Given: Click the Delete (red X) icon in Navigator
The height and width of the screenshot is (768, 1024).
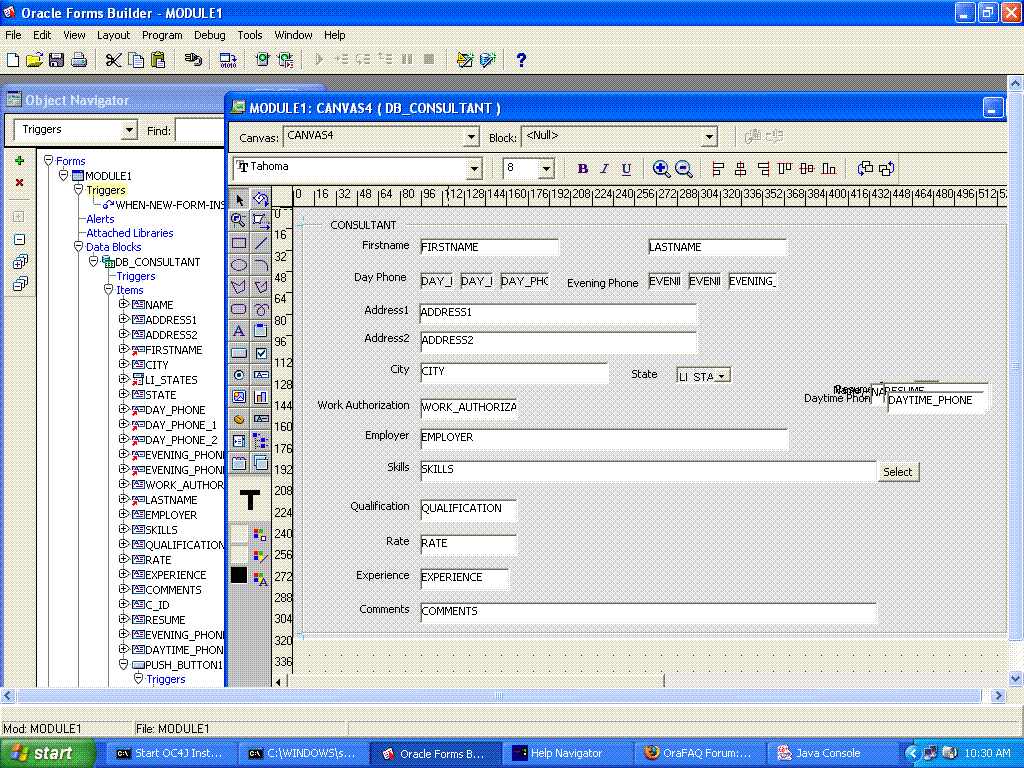Looking at the screenshot, I should coord(20,183).
